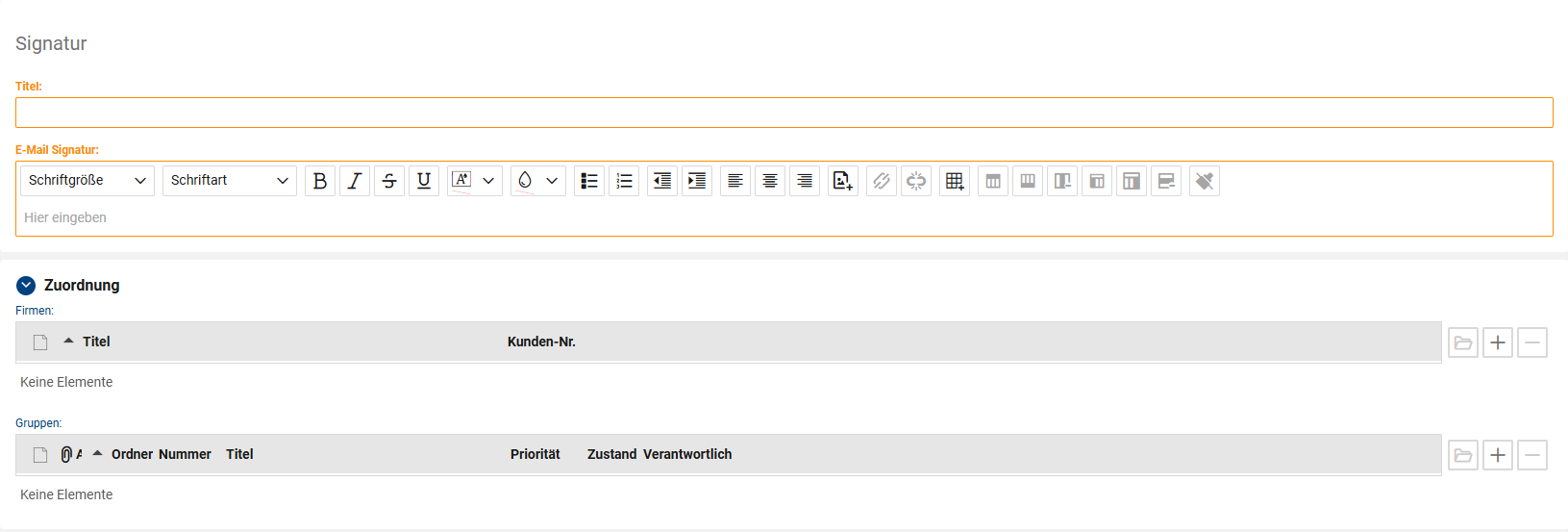Open folder icon beside Gruppen table
This screenshot has height=532, width=1568.
pos(1463,455)
